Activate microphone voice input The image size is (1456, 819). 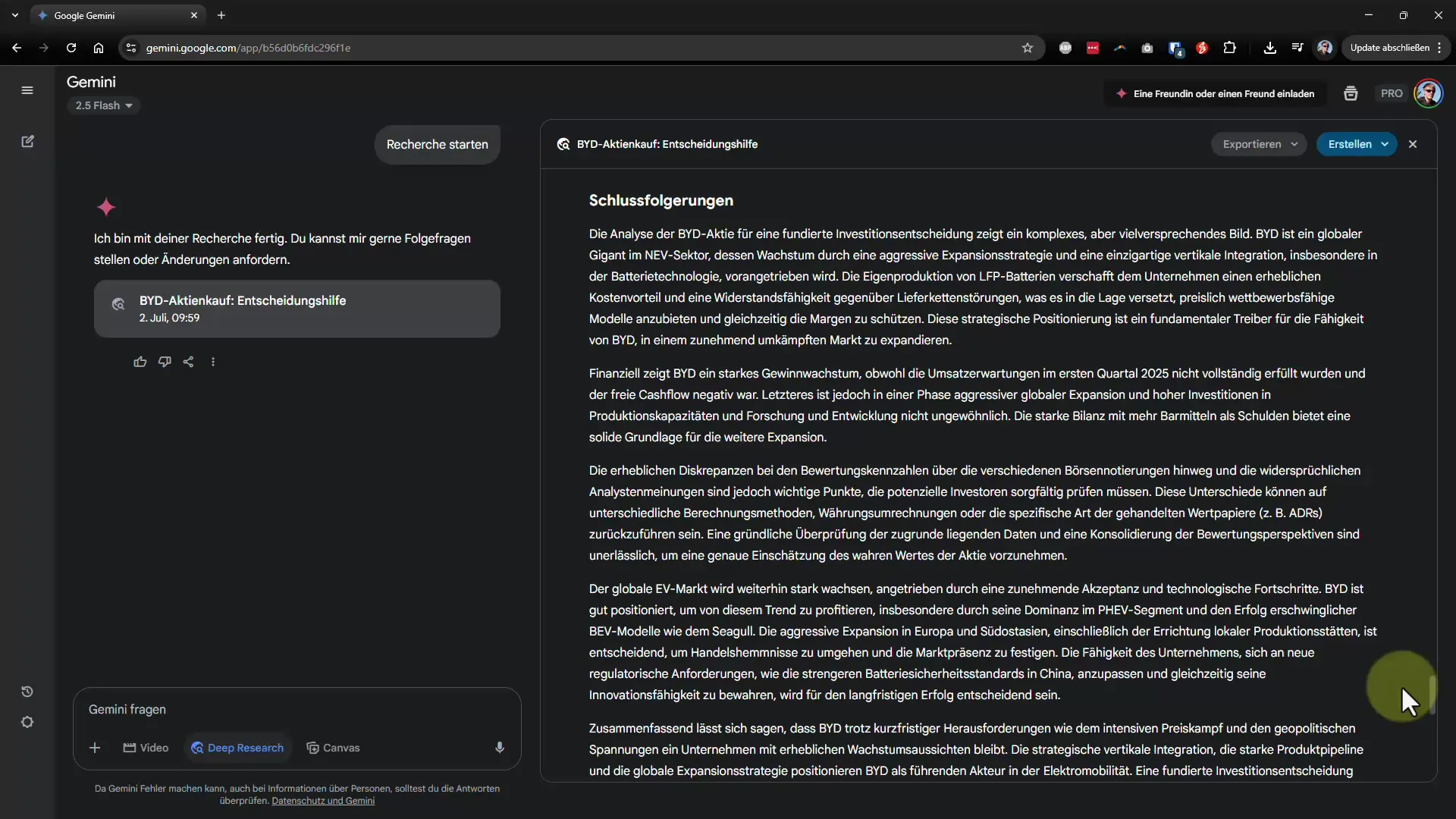[x=500, y=748]
